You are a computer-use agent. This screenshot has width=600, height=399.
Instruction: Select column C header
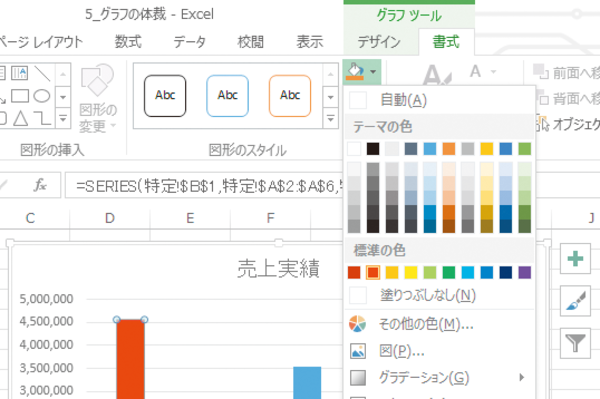click(x=34, y=218)
